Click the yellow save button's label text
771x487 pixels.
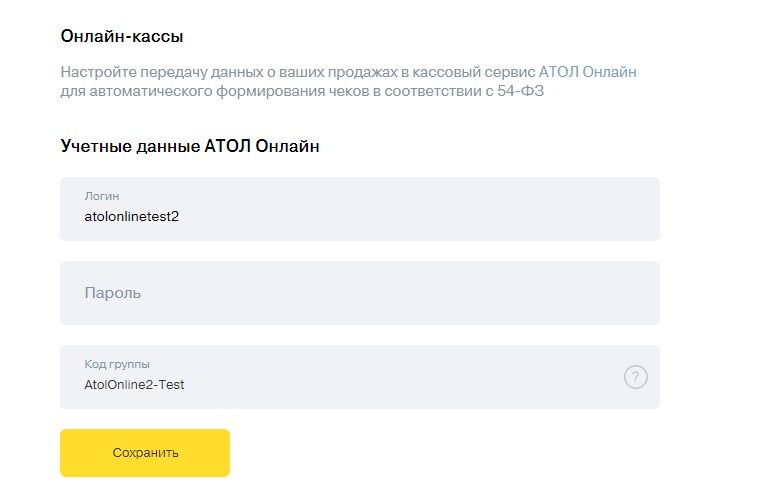click(x=146, y=453)
